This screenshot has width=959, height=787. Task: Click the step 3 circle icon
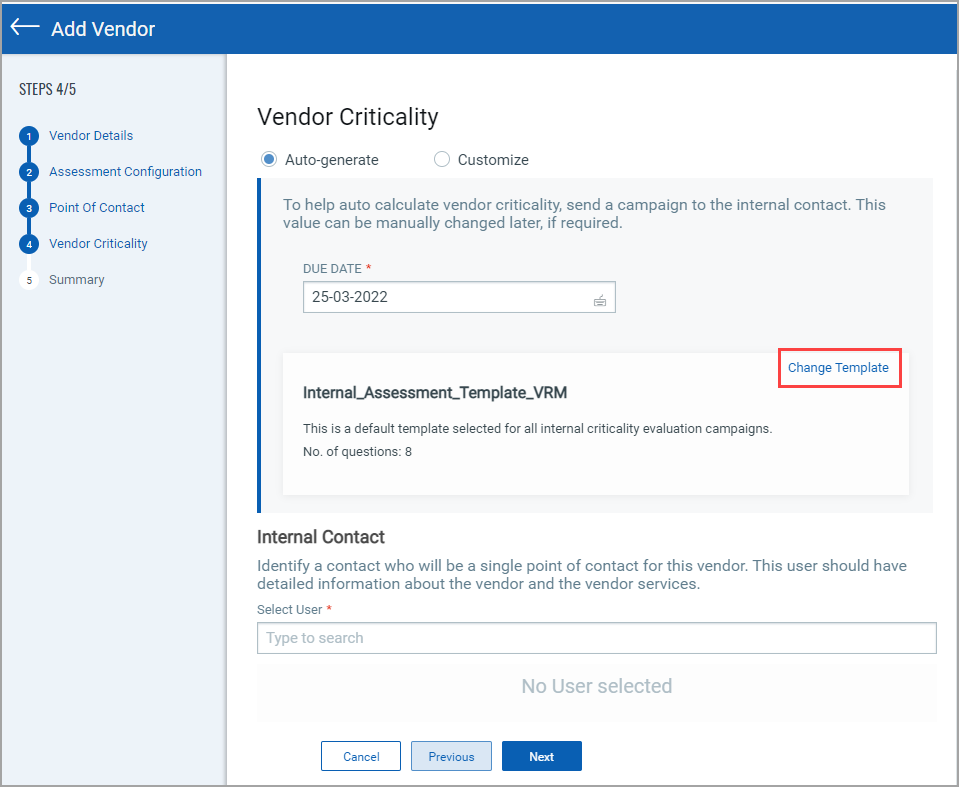click(29, 209)
